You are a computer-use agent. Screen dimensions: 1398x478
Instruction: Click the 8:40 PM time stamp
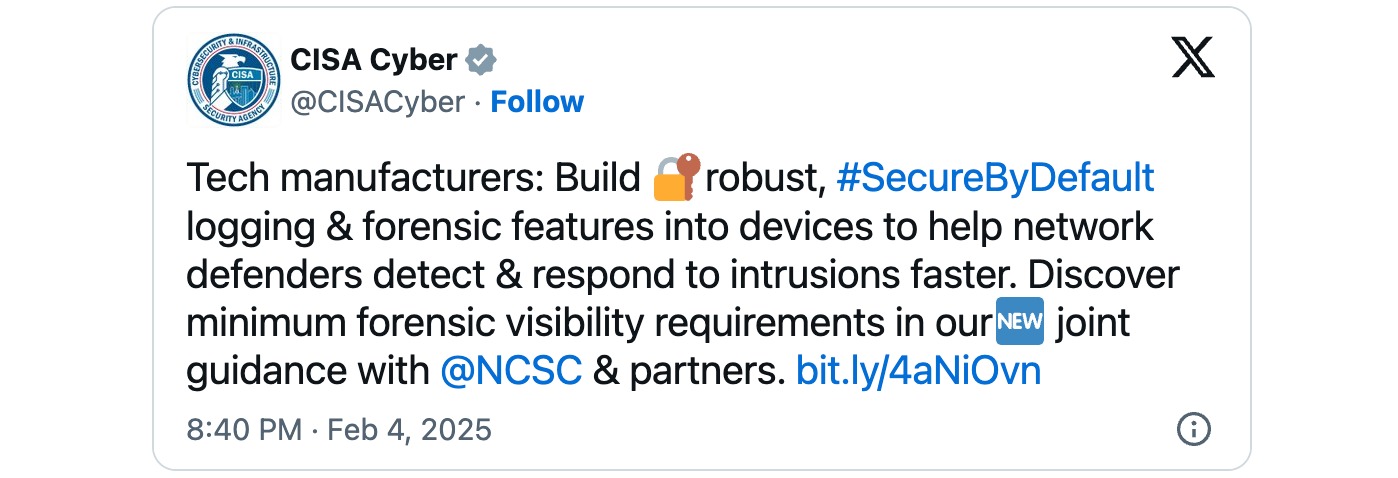244,430
